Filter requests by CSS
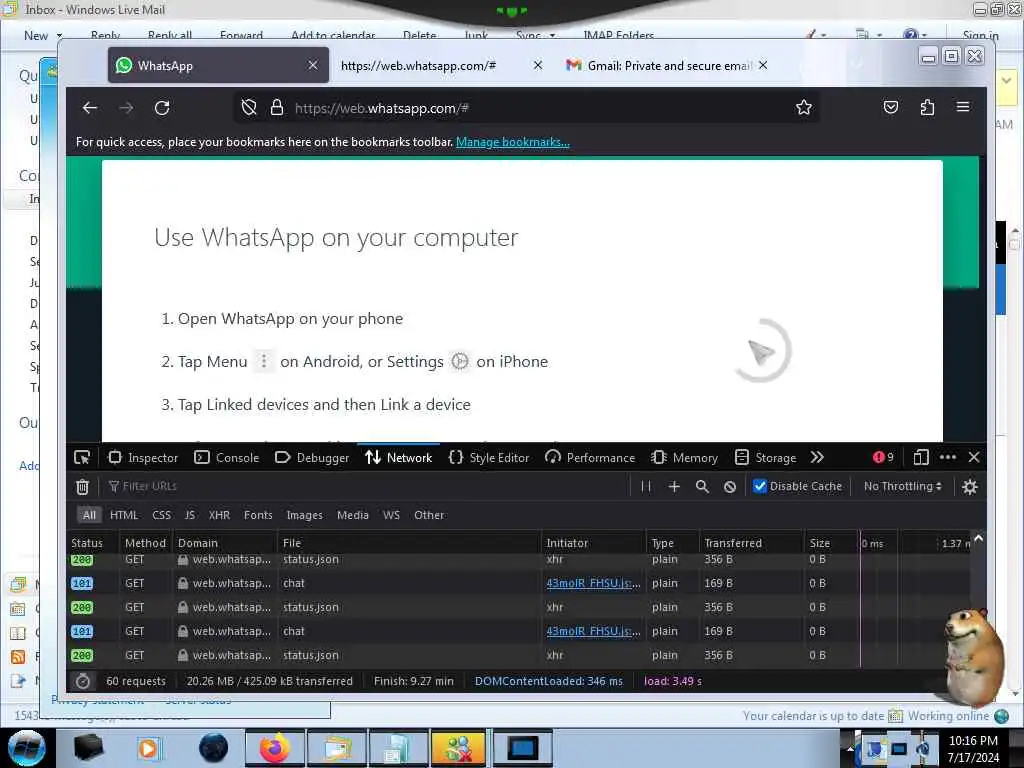Viewport: 1024px width, 768px height. [161, 515]
